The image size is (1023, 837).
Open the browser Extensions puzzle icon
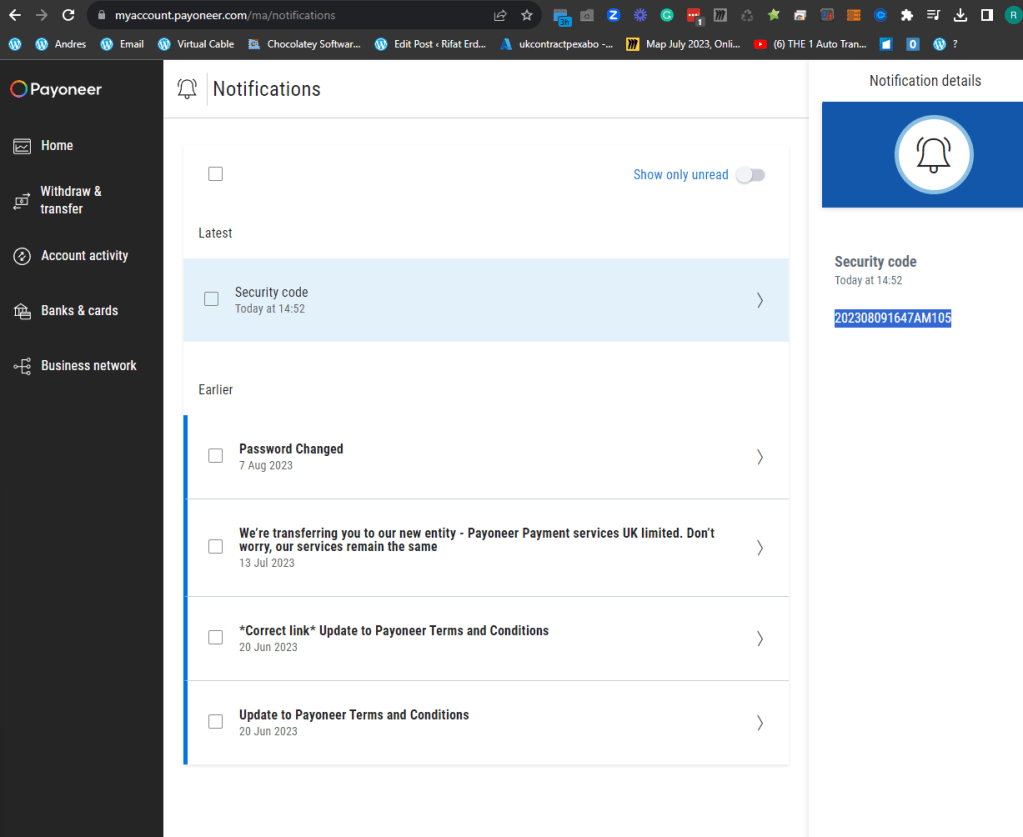[x=907, y=15]
